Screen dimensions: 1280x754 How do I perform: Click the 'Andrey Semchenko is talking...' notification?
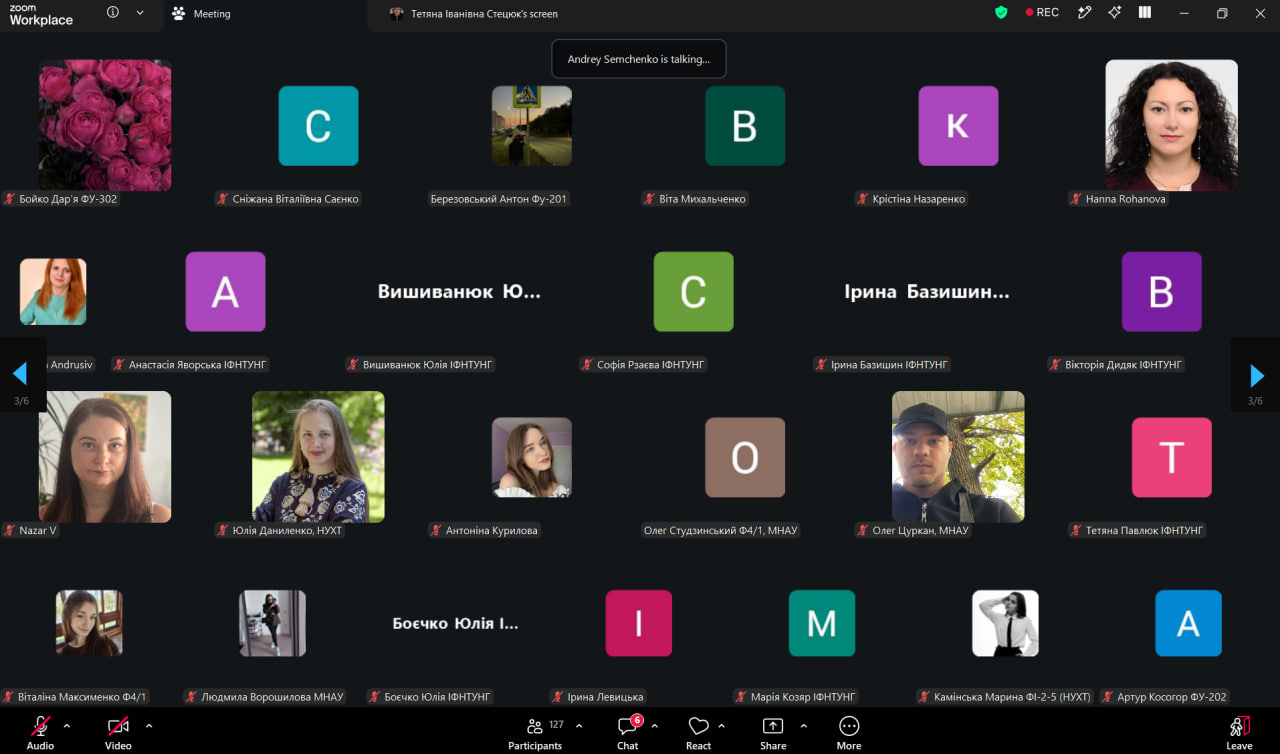click(x=639, y=59)
